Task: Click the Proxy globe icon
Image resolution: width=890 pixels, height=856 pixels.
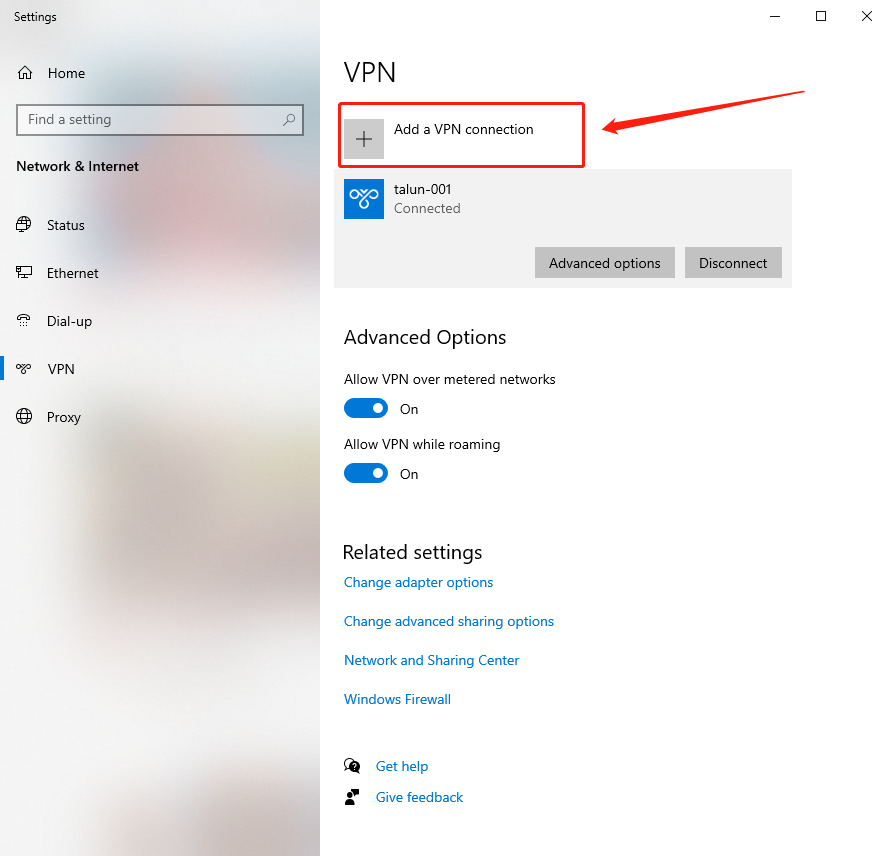Action: [24, 417]
